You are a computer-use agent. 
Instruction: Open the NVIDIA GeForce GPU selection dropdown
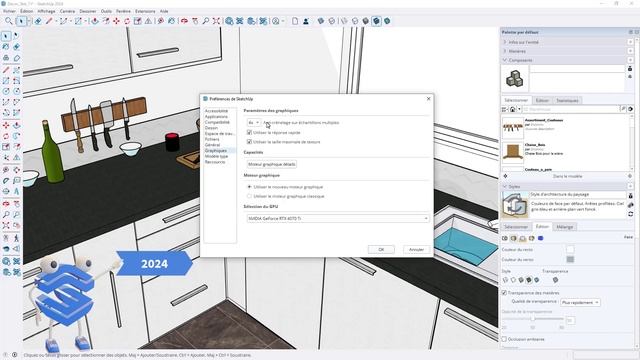(338, 219)
